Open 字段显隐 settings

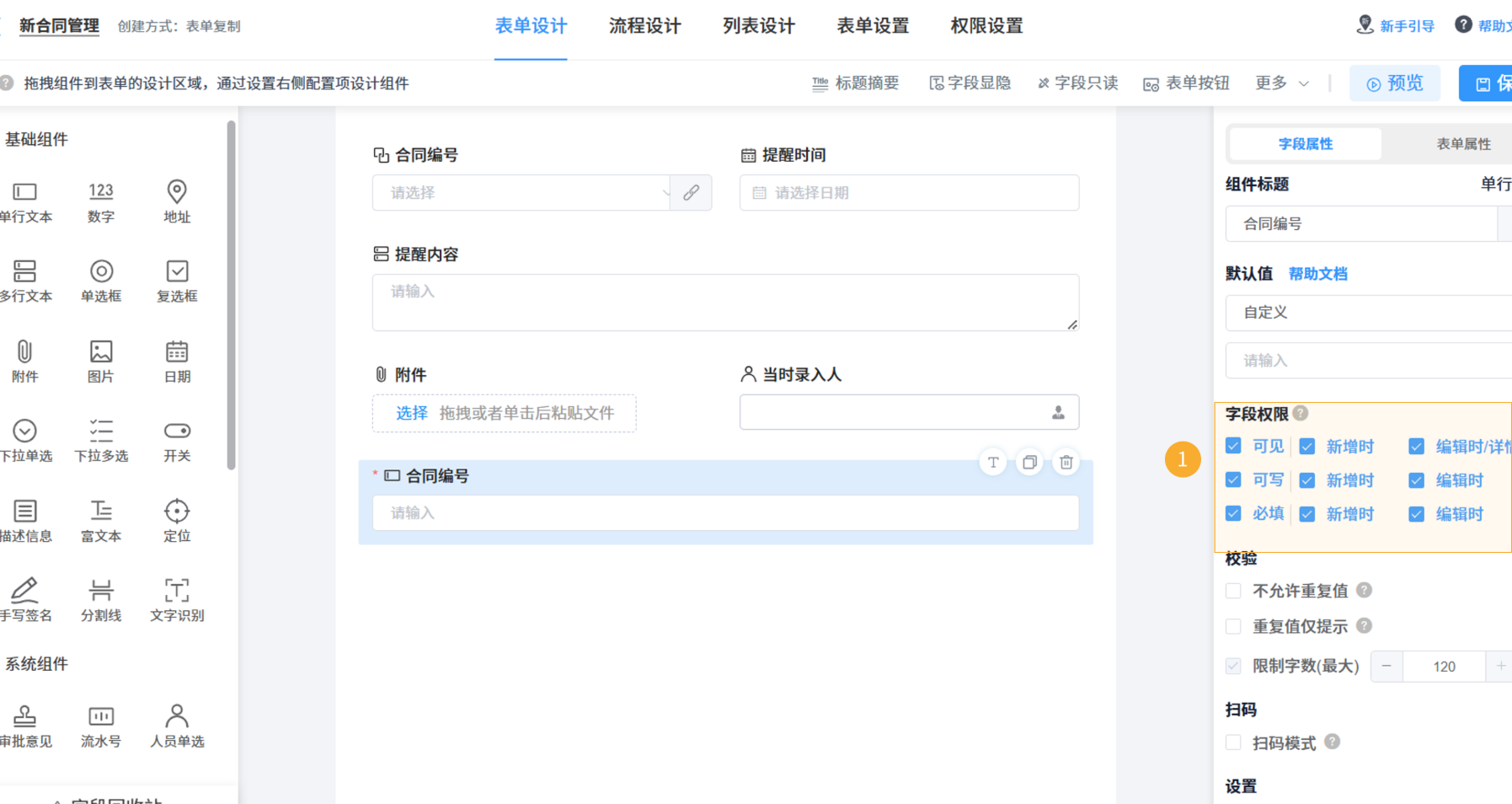pyautogui.click(x=970, y=83)
